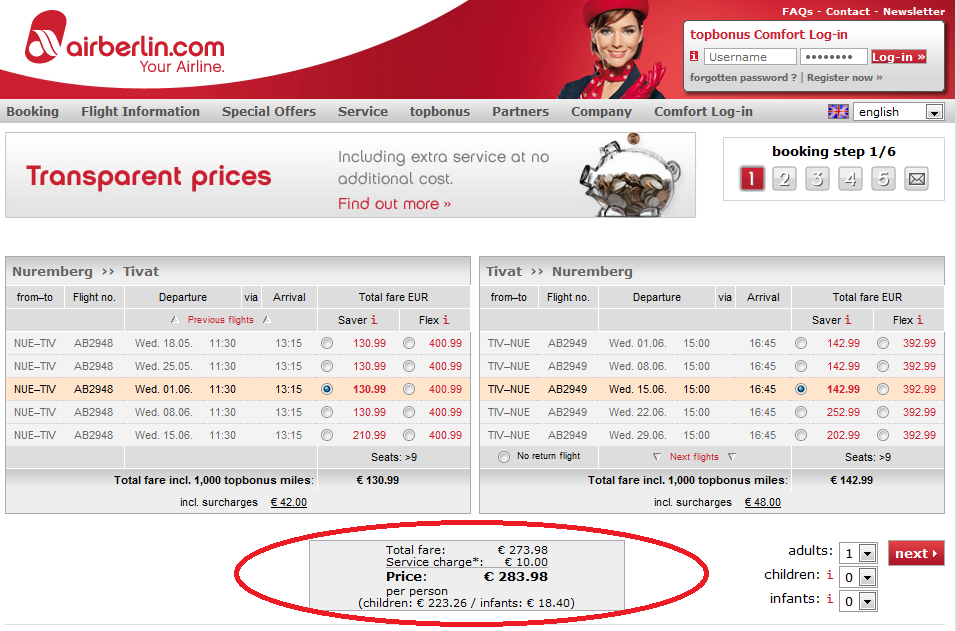
Task: Open the adults count dropdown
Action: pos(867,554)
